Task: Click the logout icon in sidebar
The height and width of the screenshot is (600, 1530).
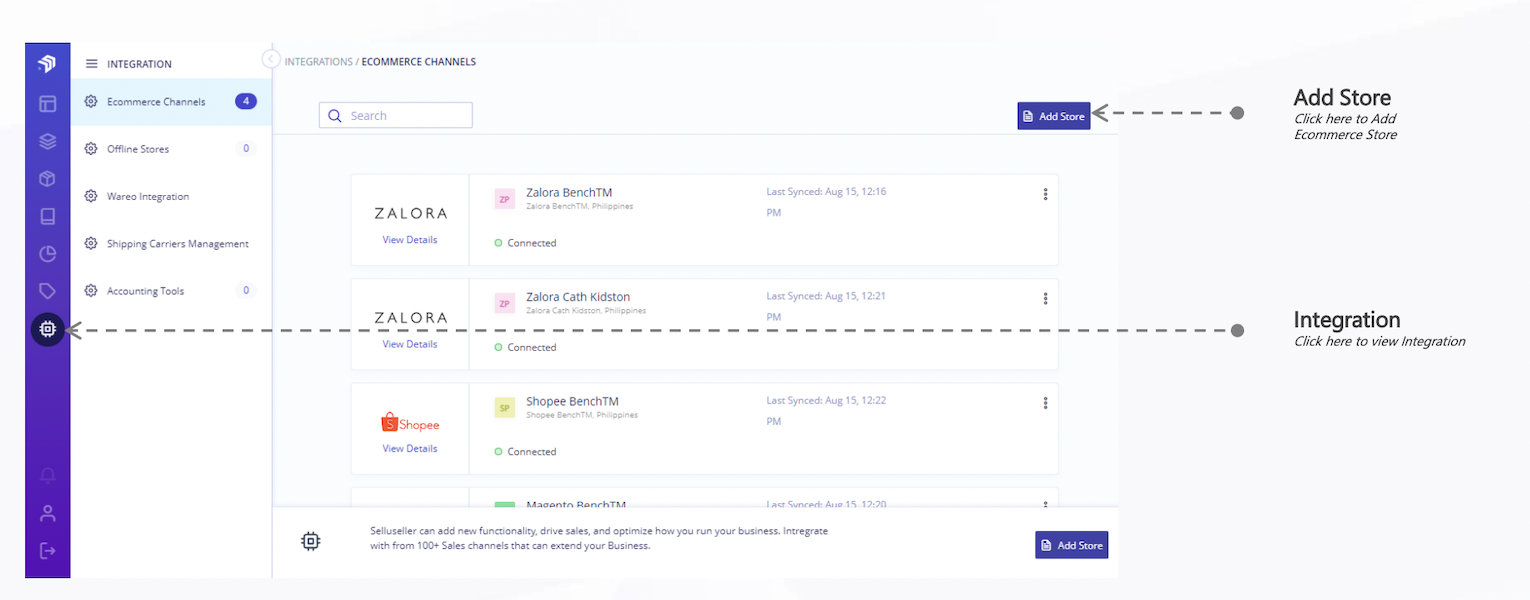Action: tap(47, 550)
